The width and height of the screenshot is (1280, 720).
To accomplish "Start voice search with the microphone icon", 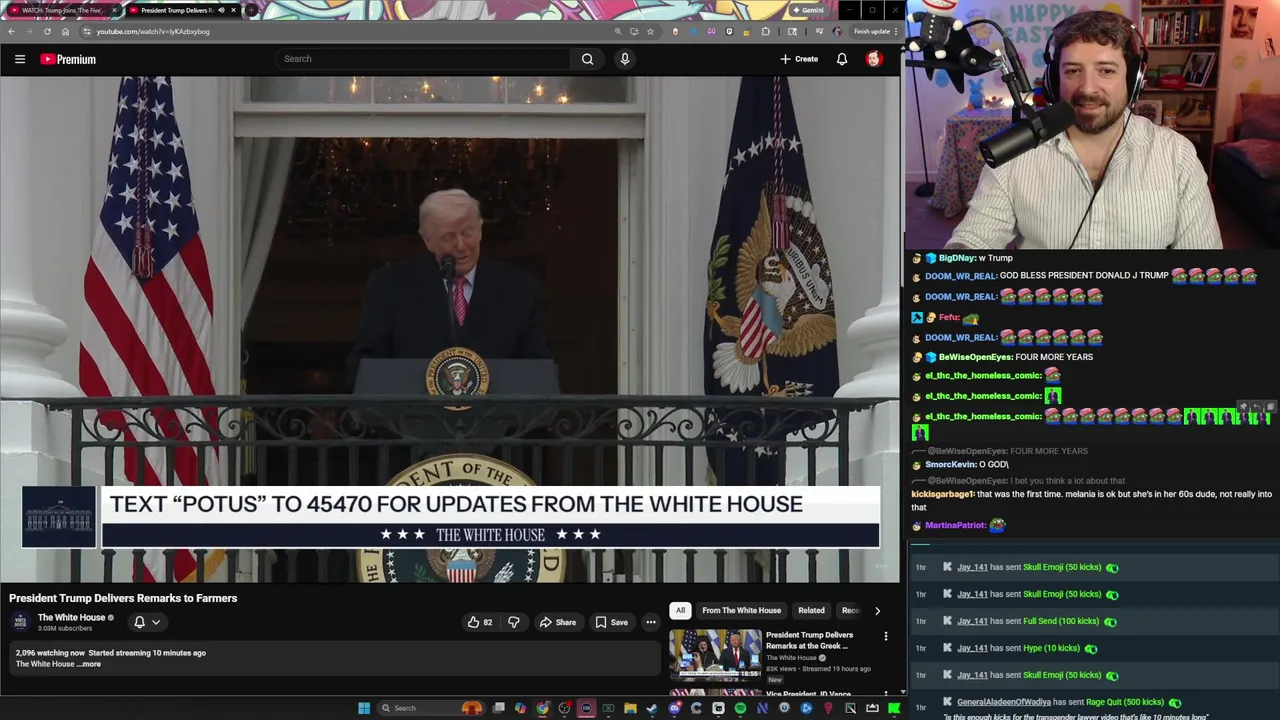I will click(x=625, y=59).
